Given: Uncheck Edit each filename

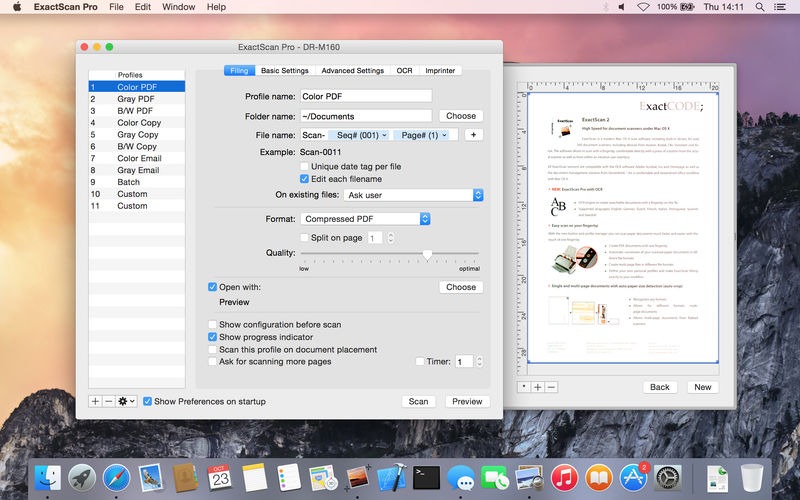Looking at the screenshot, I should pos(305,179).
